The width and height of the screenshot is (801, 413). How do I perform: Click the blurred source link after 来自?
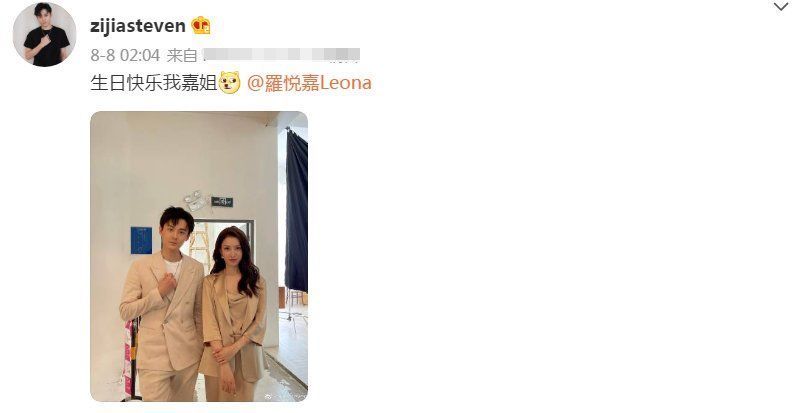click(x=281, y=55)
